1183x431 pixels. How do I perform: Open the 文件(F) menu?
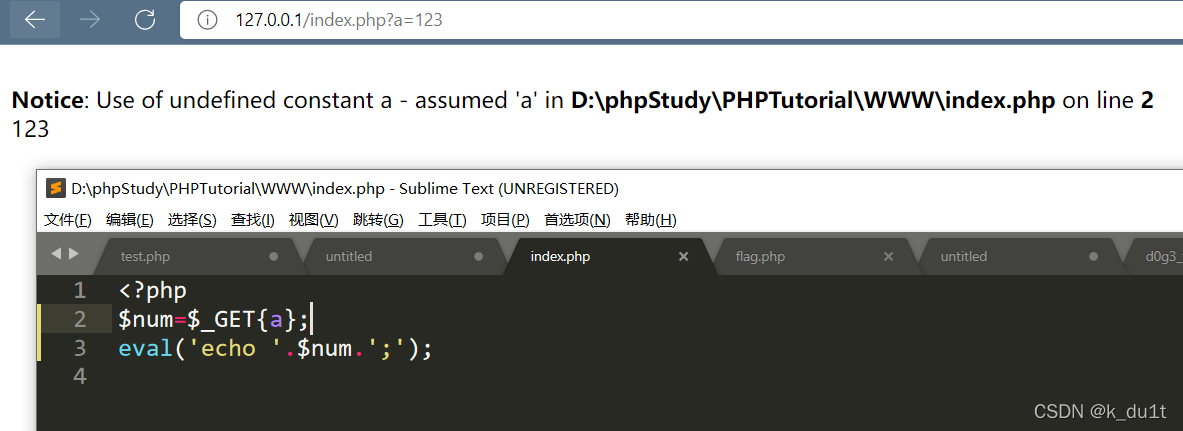pos(68,220)
